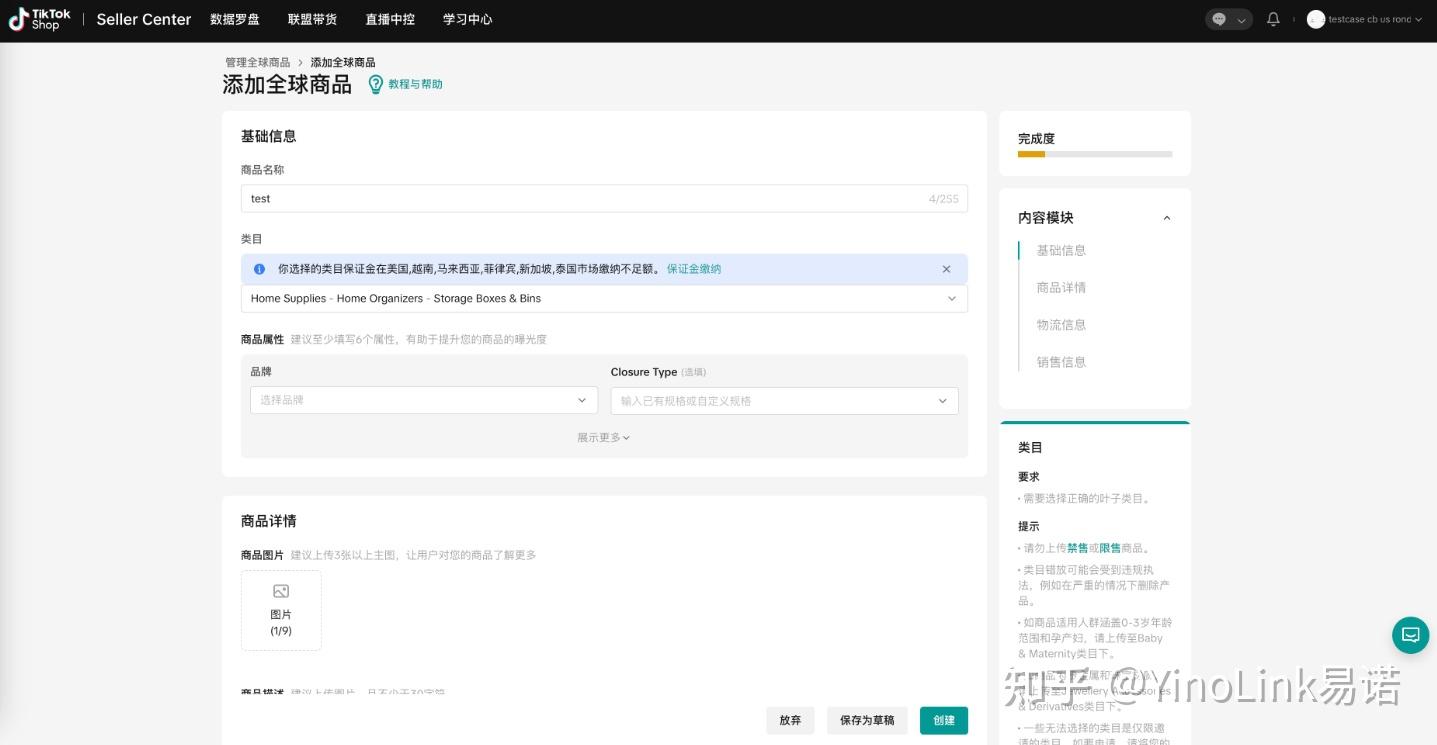Open the chat messages icon in header

pos(1219,19)
